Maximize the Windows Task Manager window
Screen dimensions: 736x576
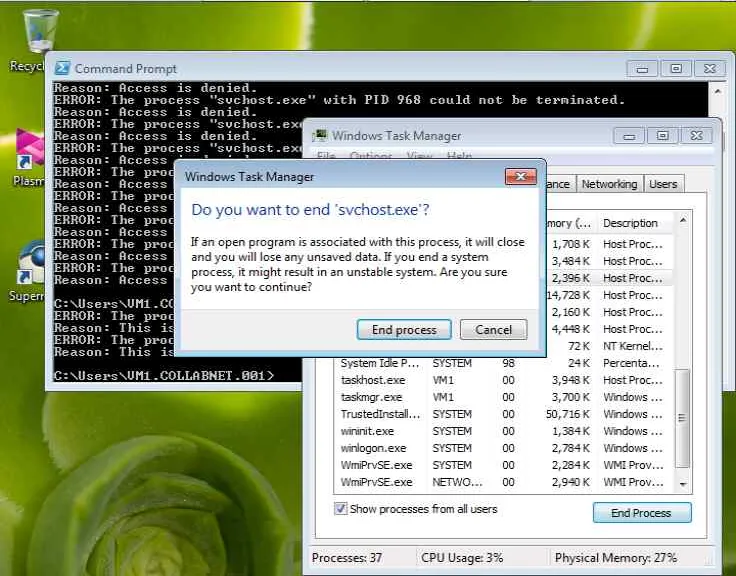click(662, 136)
